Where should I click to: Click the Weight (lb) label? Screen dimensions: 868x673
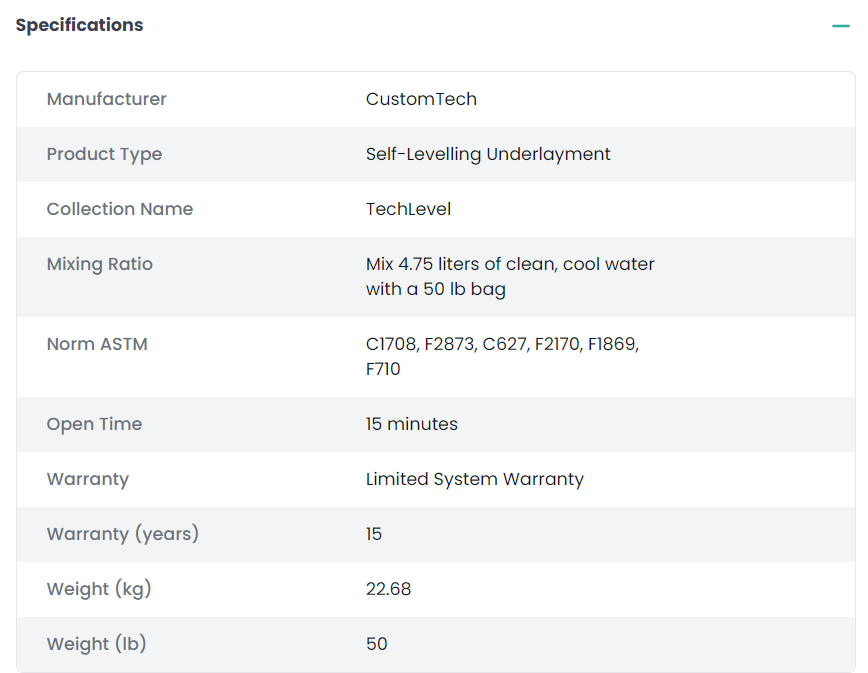97,644
